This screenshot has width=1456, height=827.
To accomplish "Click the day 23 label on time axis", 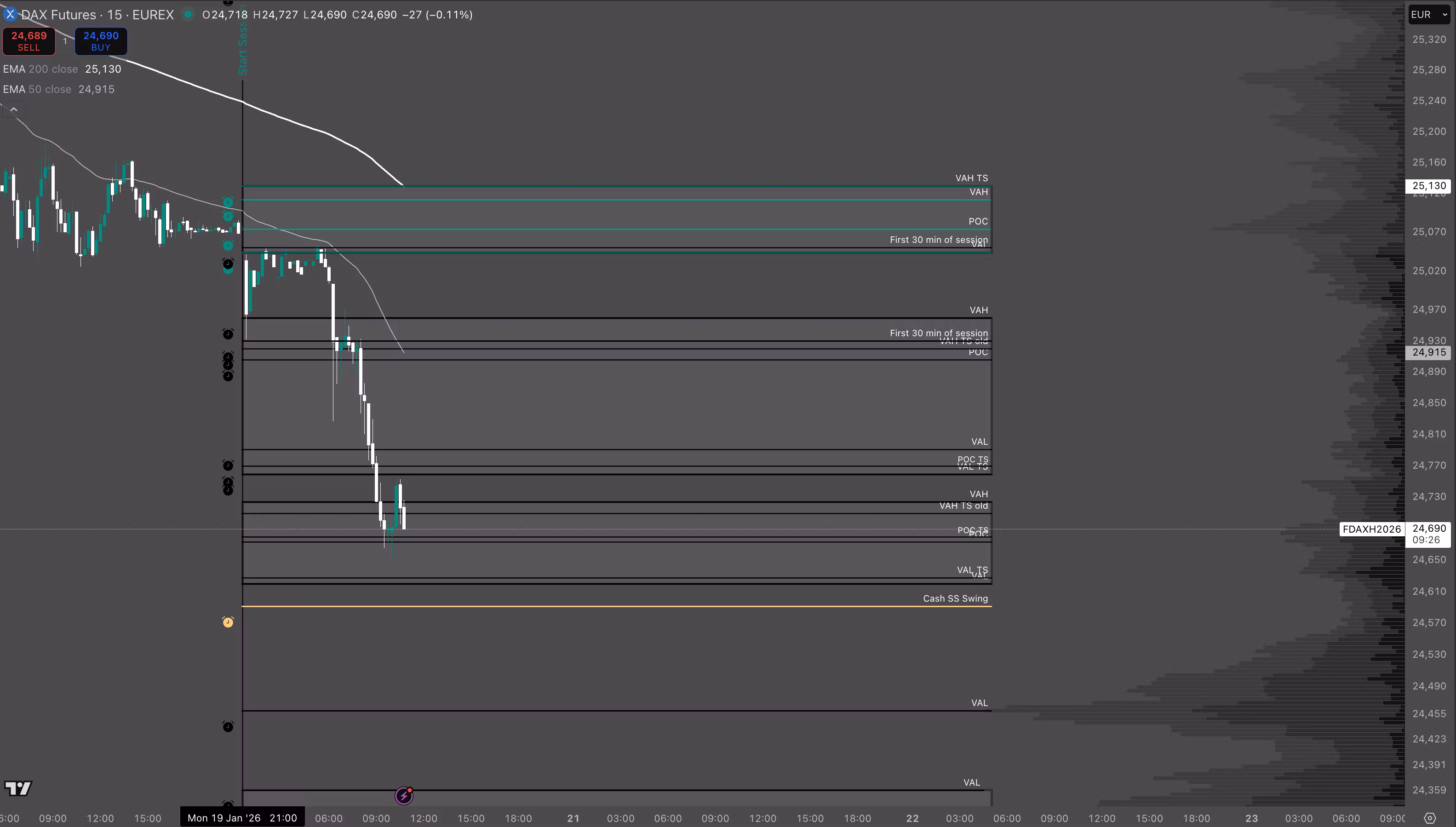I will 1251,818.
